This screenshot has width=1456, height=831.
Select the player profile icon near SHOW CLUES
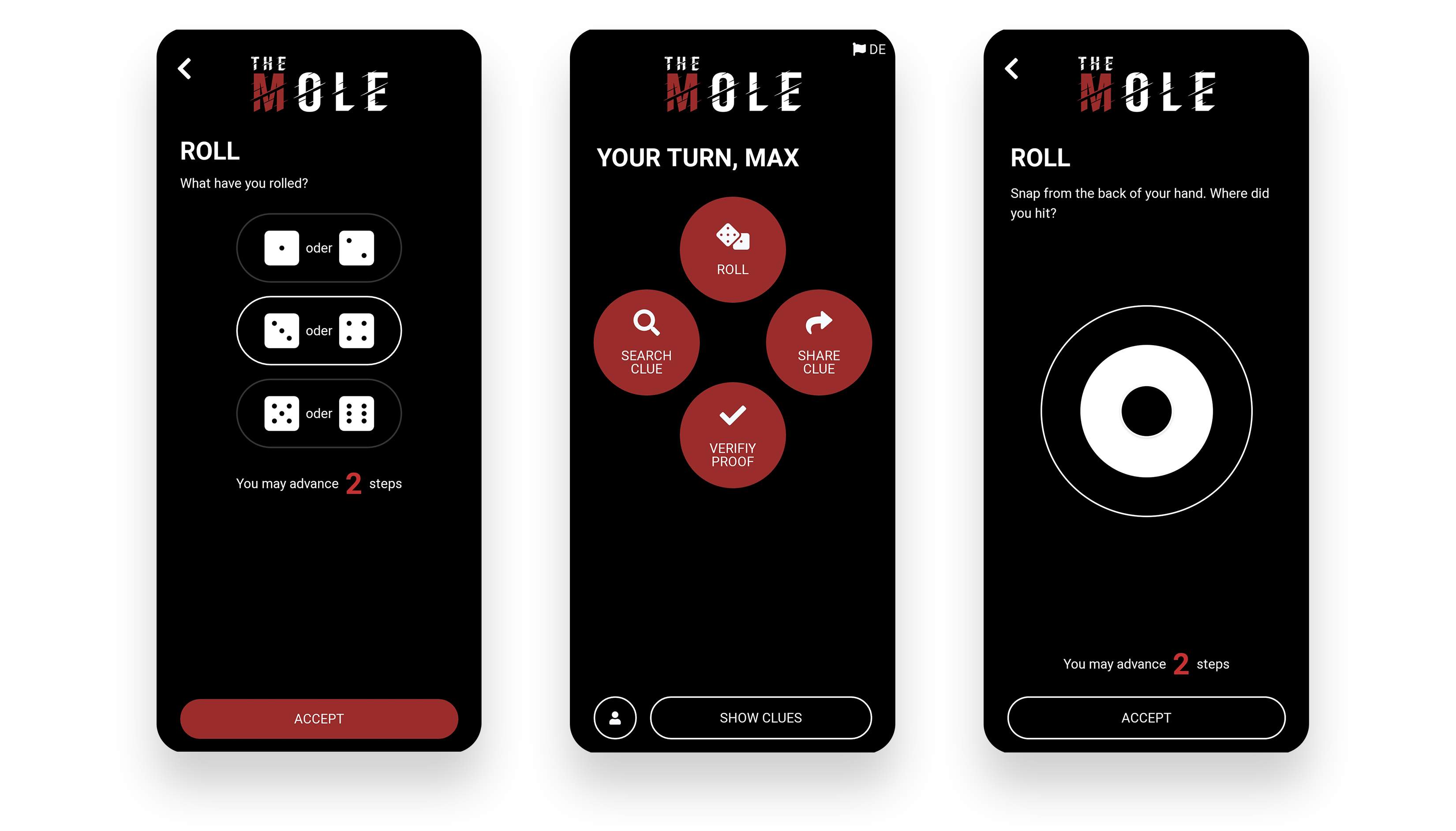[x=614, y=718]
